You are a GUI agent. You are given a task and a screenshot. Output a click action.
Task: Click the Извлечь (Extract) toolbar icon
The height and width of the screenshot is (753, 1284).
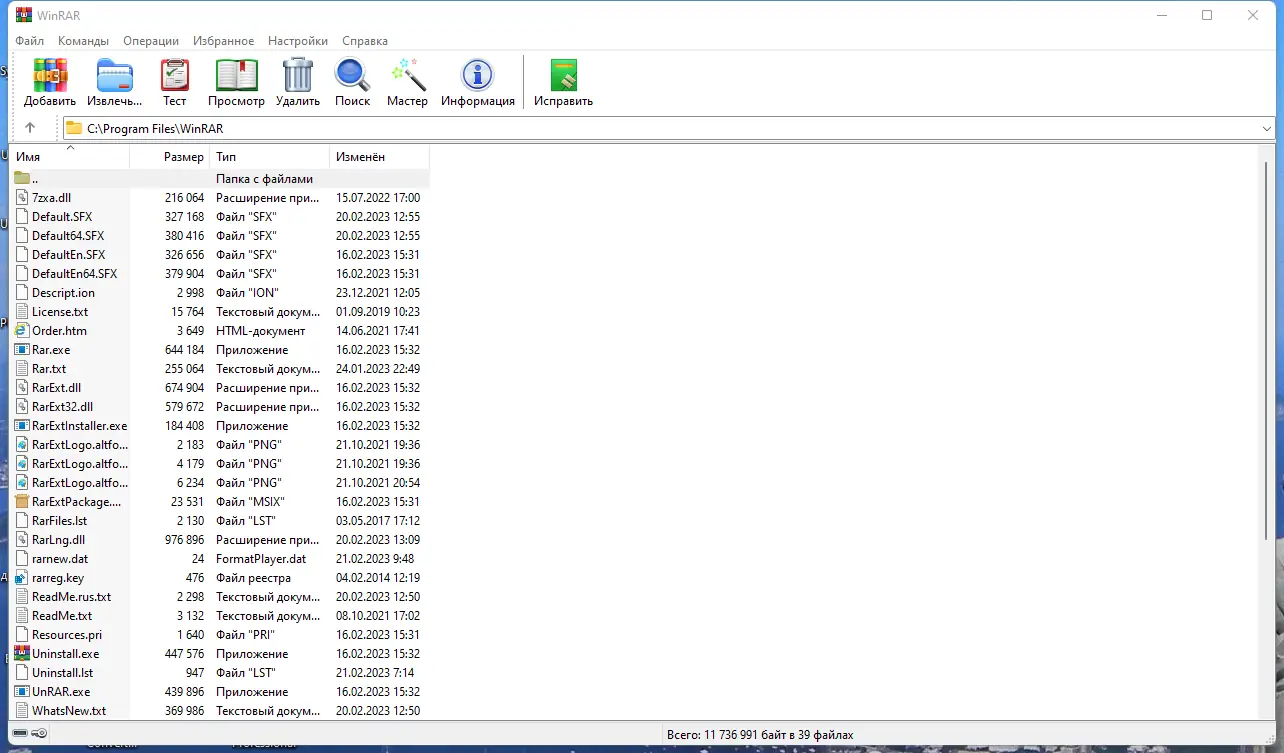[115, 75]
